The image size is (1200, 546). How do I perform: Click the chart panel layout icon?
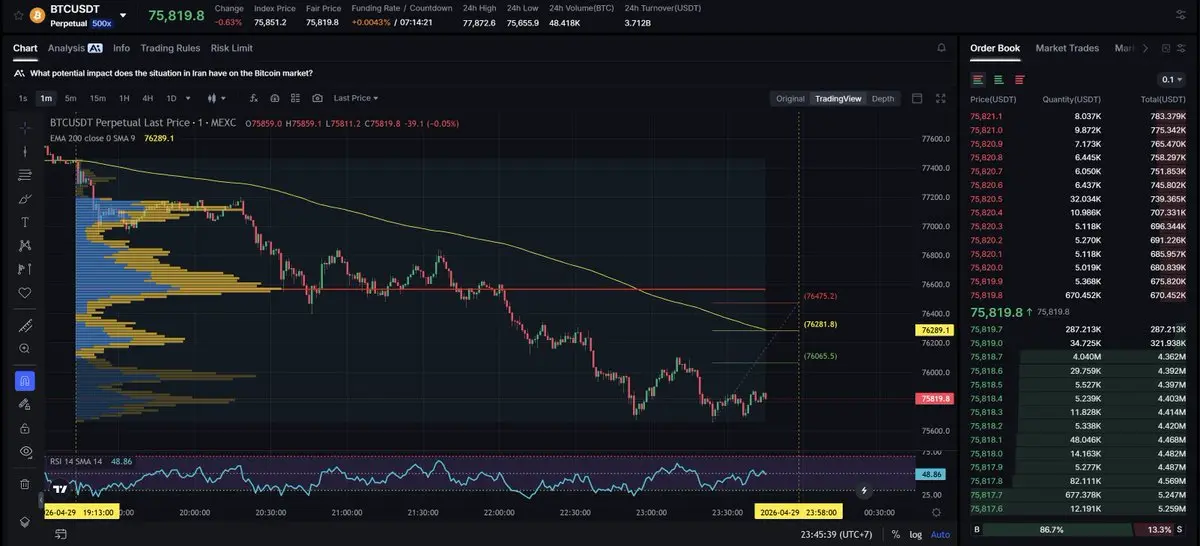click(917, 98)
